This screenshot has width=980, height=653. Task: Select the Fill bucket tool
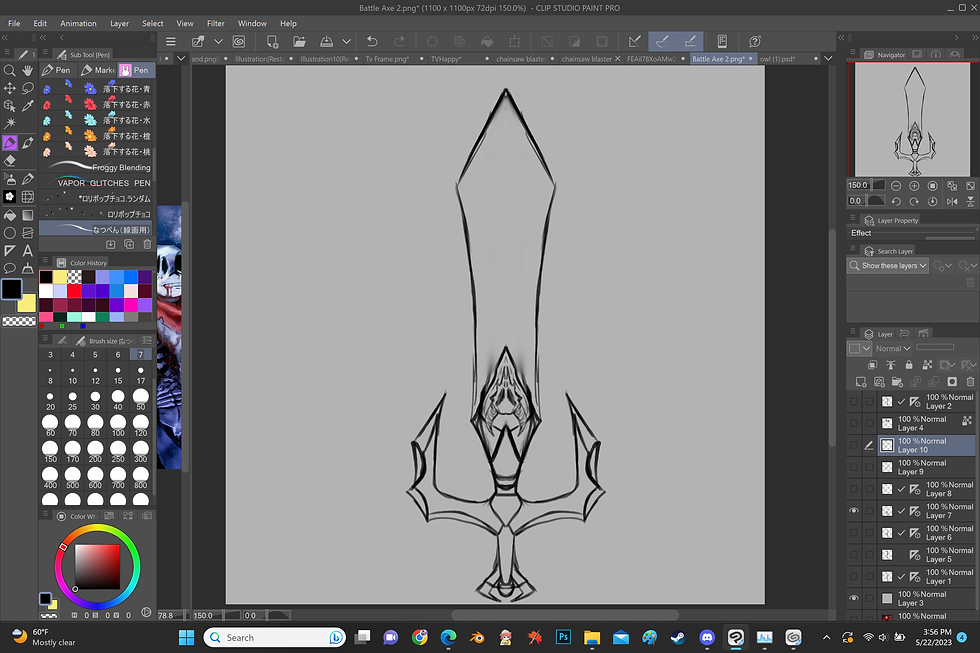9,215
